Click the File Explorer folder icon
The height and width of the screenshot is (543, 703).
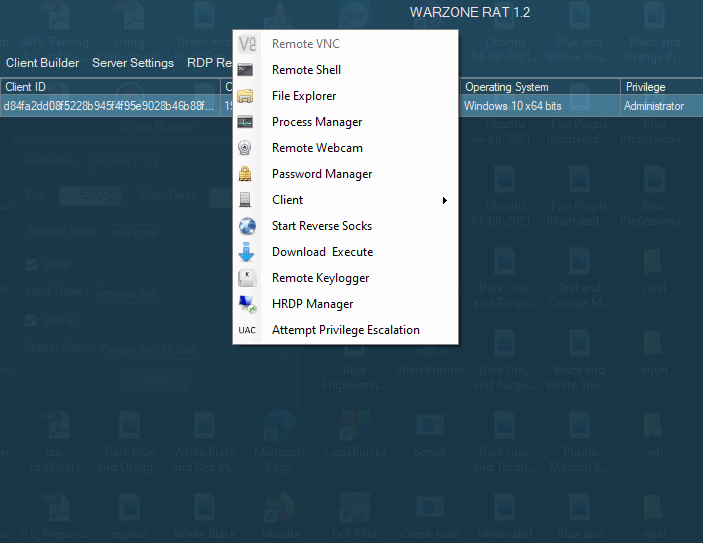(245, 96)
